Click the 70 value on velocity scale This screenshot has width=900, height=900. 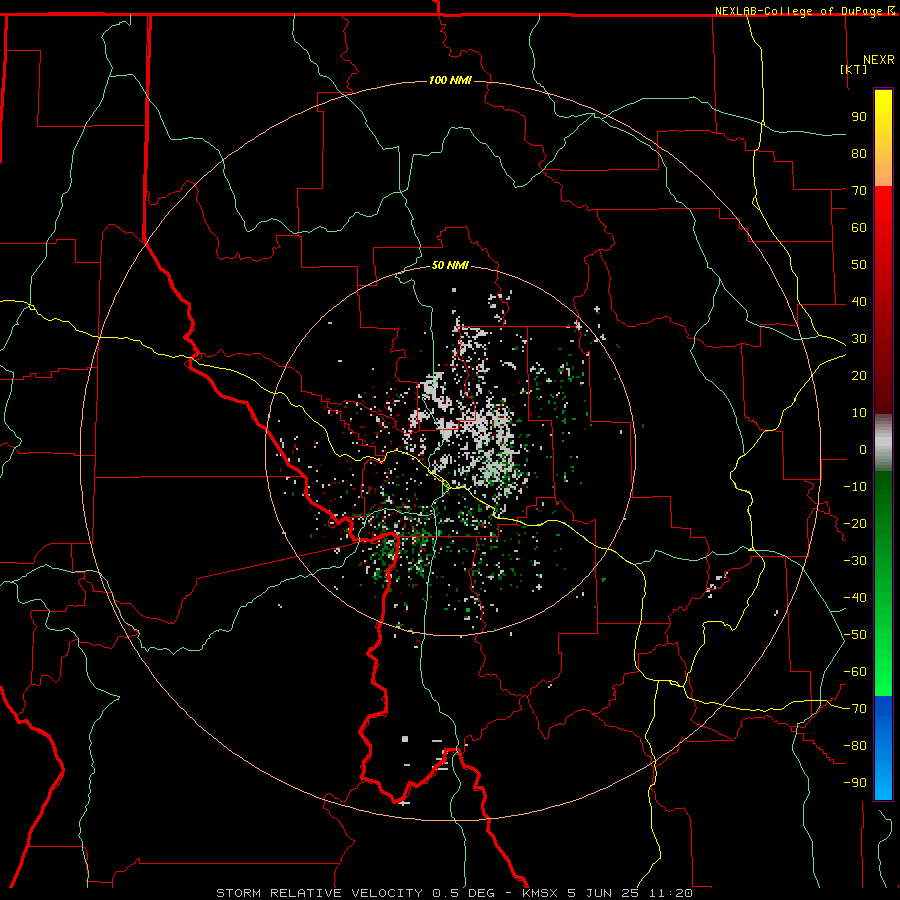859,191
